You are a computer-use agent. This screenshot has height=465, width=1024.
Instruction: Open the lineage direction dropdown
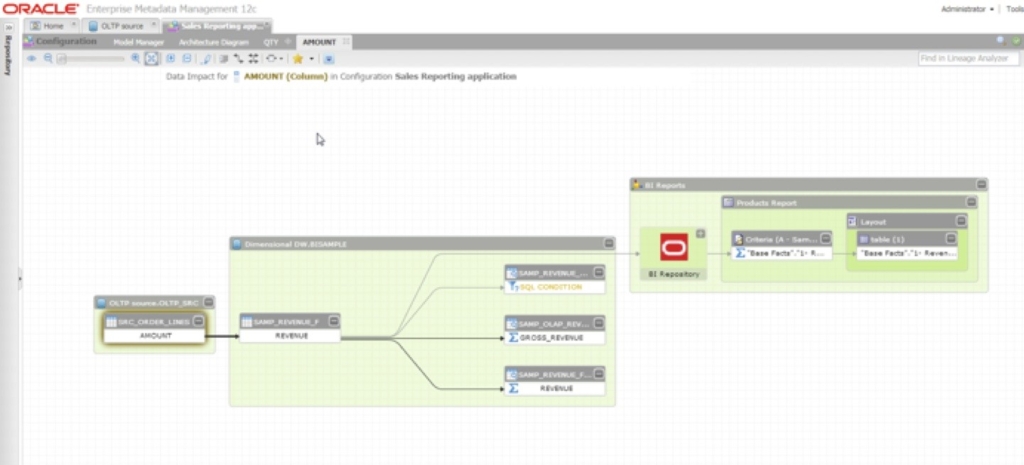tap(274, 59)
